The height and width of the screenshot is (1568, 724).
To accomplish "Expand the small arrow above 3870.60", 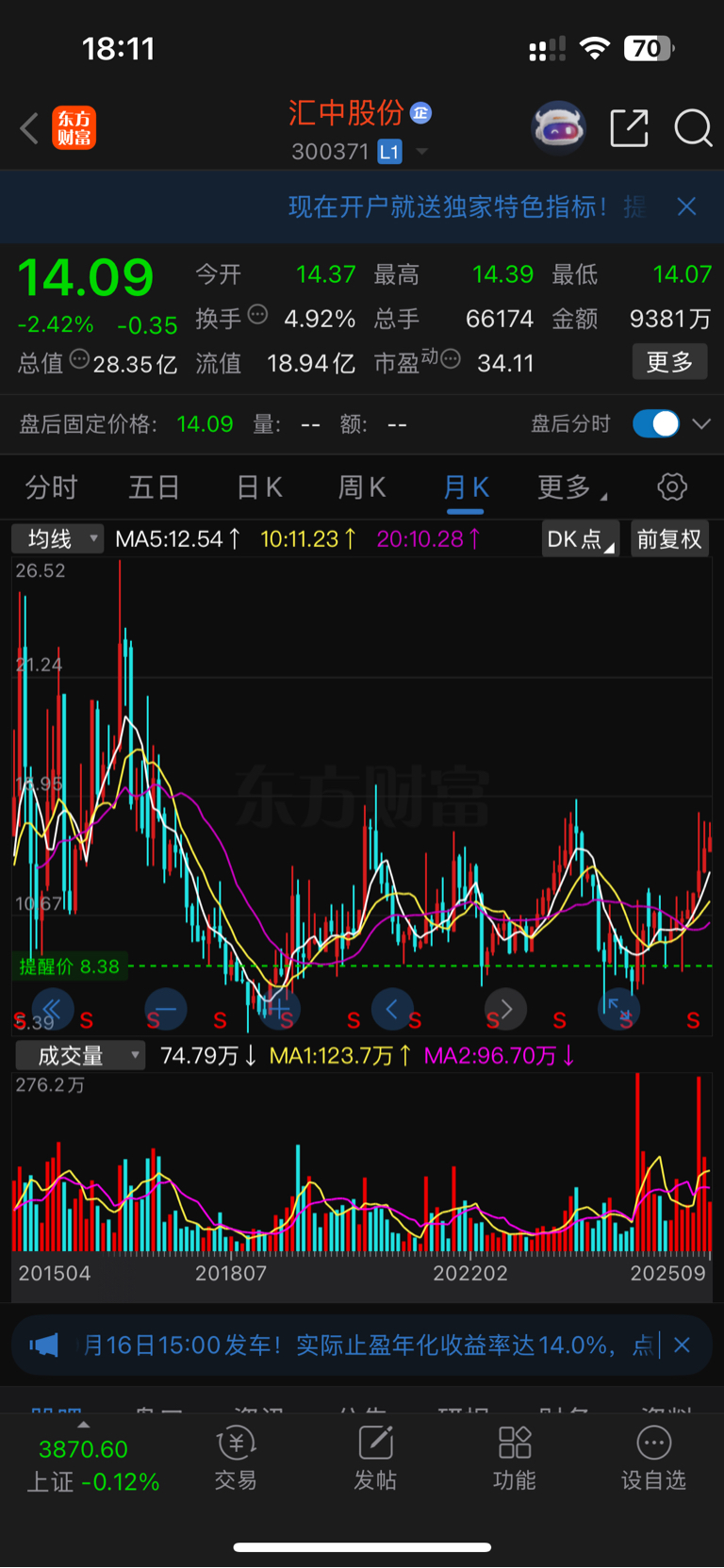I will click(84, 1425).
